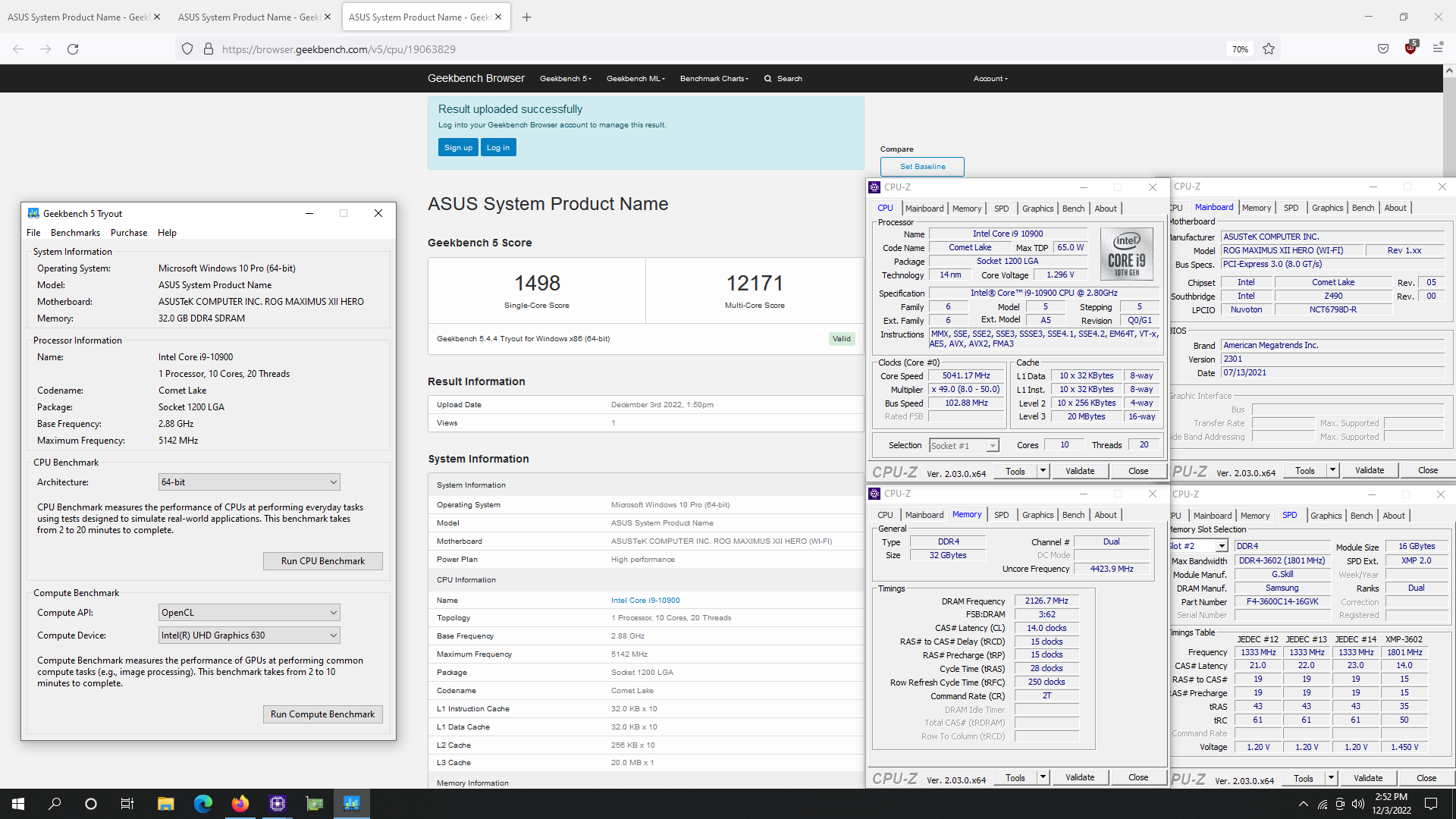Switch to Mainboard tab in front CPU-Z window
The height and width of the screenshot is (819, 1456).
click(x=924, y=209)
